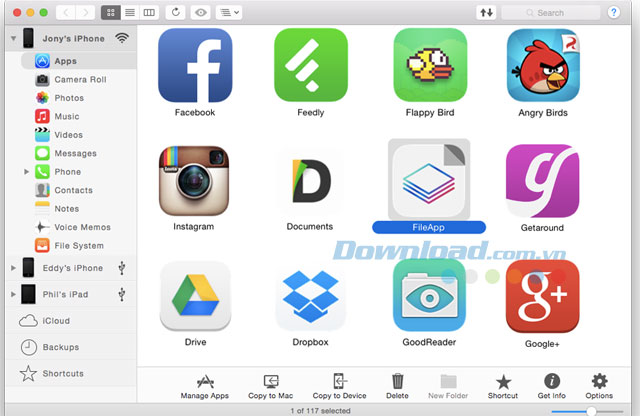Open Get Info for selected app
This screenshot has width=640, height=416.
pyautogui.click(x=552, y=387)
